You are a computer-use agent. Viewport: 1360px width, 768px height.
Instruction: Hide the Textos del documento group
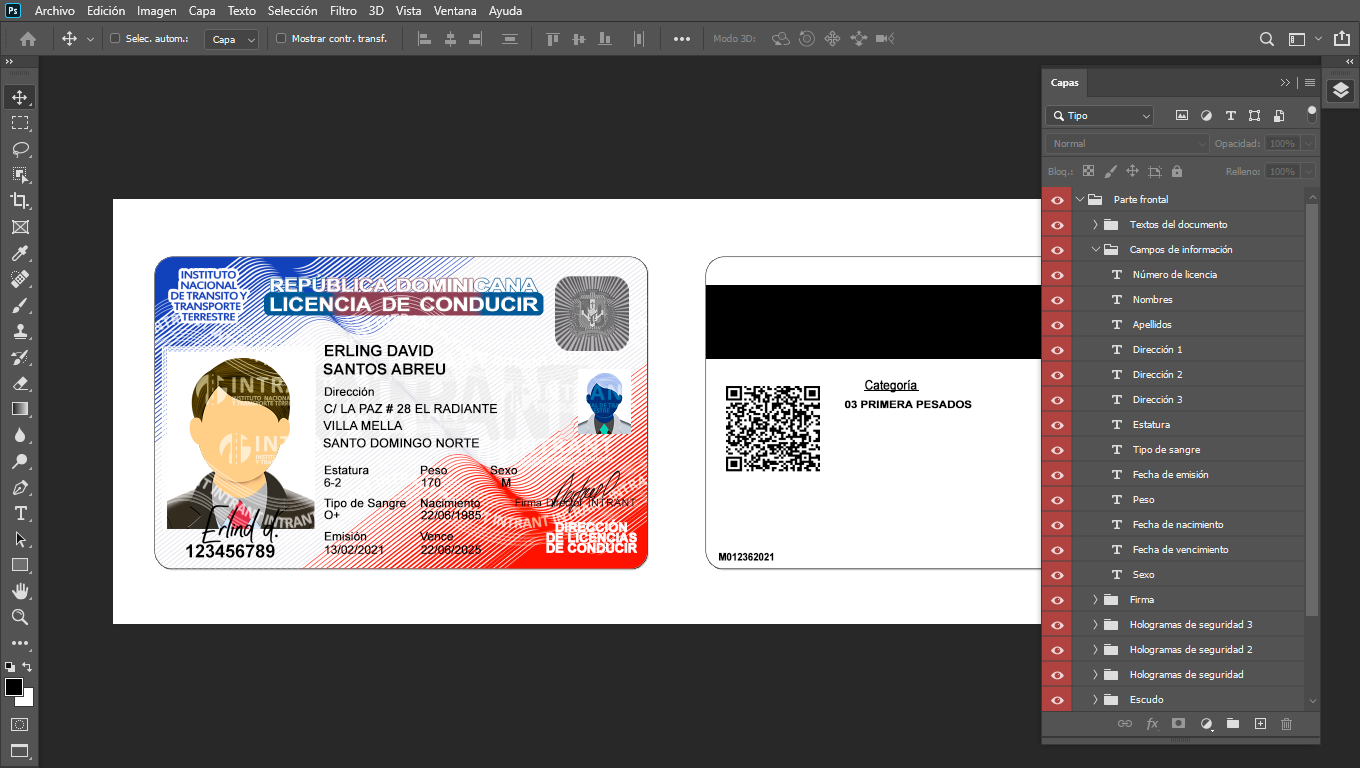[1057, 225]
